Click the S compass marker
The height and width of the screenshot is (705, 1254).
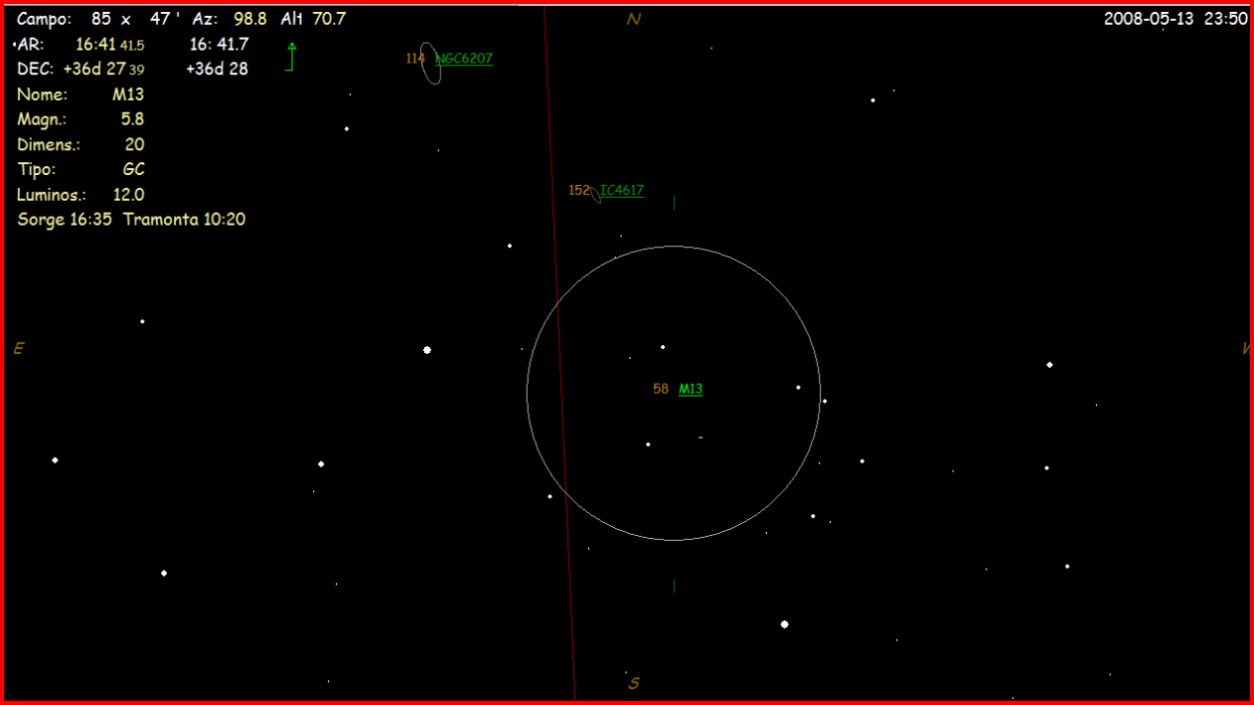tap(634, 684)
